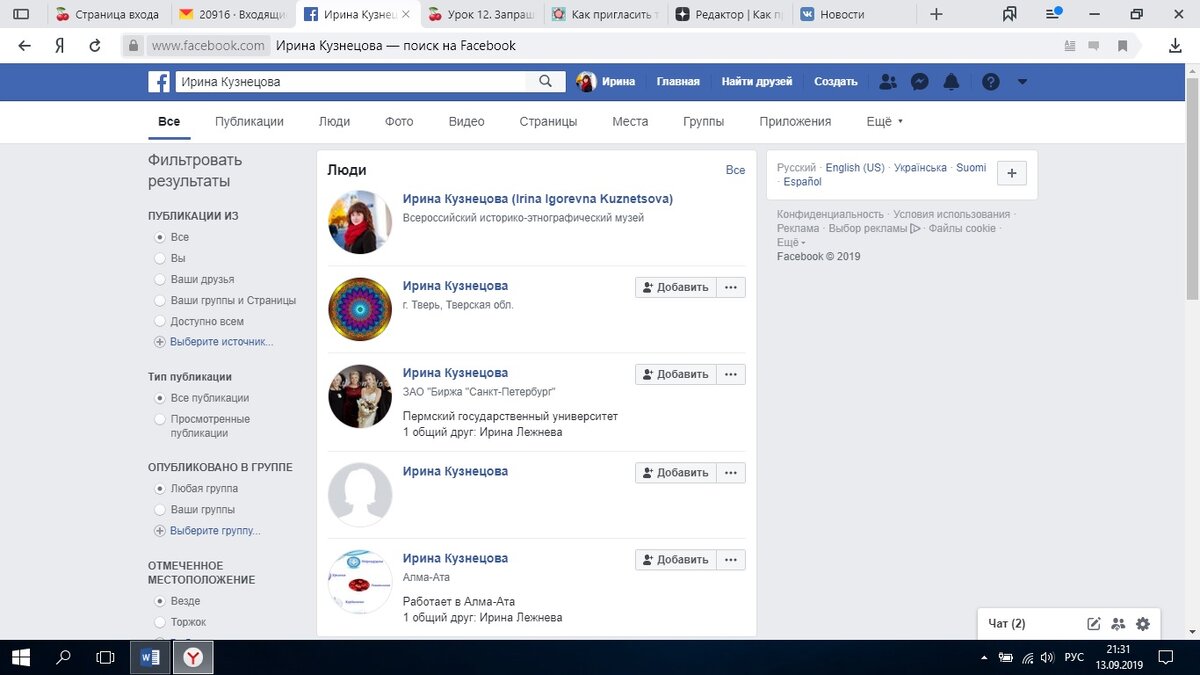This screenshot has width=1200, height=675.
Task: Click 'Все' link in Люди section
Action: (735, 170)
